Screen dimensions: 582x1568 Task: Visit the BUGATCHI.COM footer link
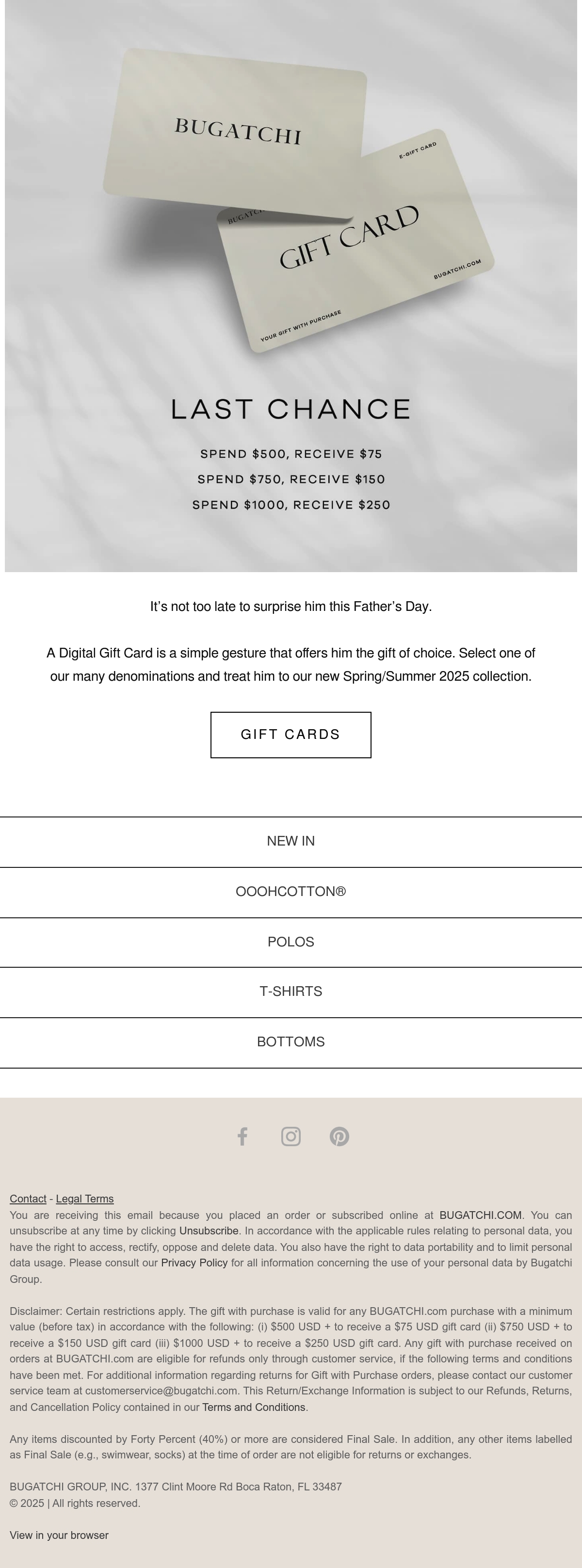point(480,1215)
